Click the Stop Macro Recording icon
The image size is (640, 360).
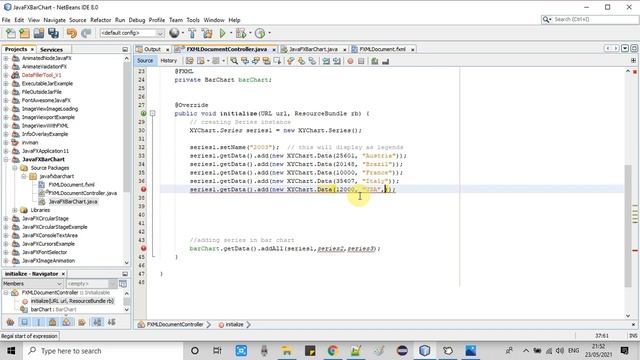[361, 61]
